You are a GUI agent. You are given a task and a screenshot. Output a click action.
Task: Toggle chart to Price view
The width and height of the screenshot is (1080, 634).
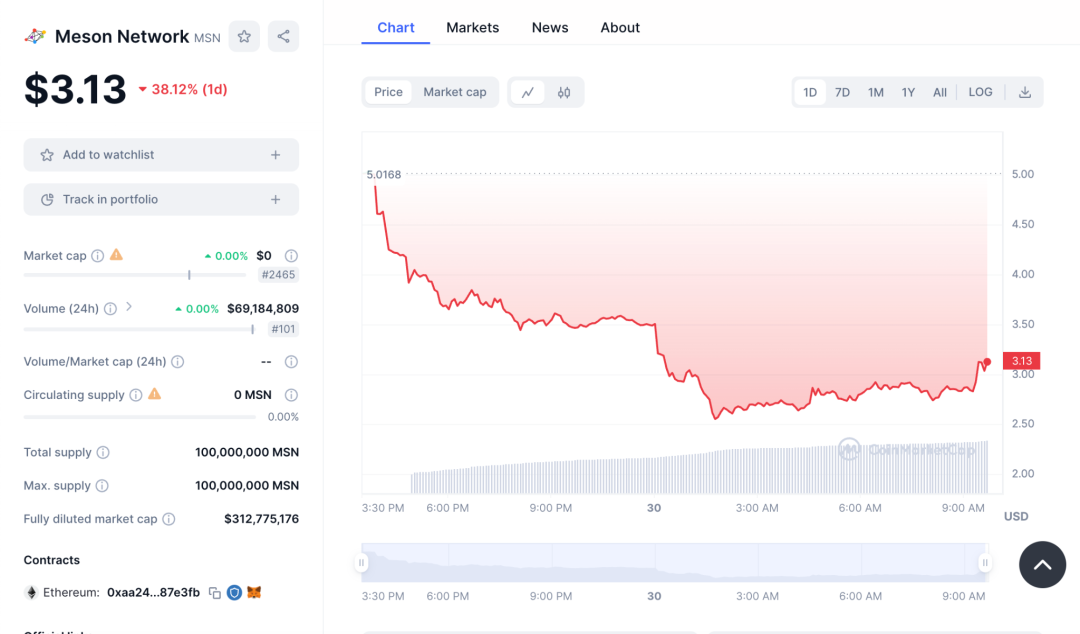click(388, 92)
